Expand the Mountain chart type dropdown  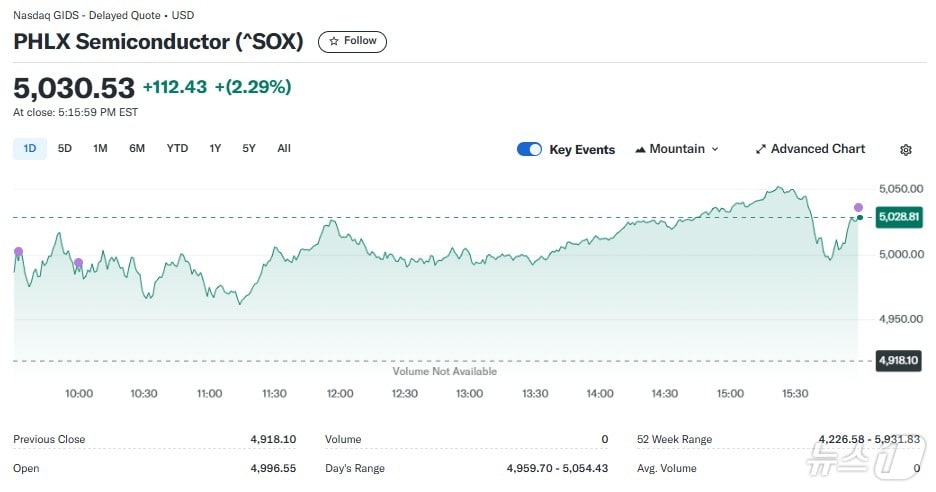[714, 149]
